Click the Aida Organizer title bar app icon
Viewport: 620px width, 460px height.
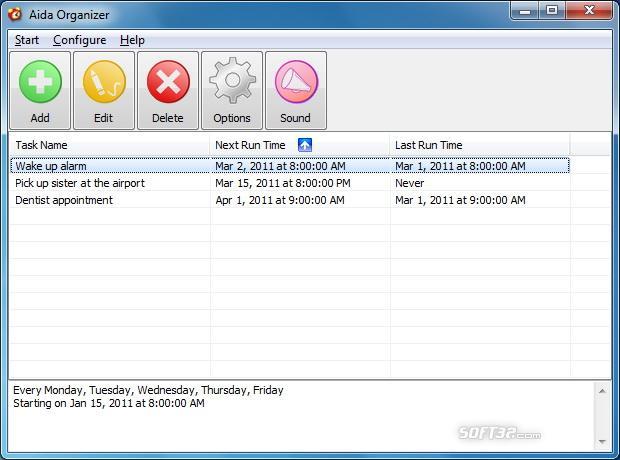coord(15,15)
